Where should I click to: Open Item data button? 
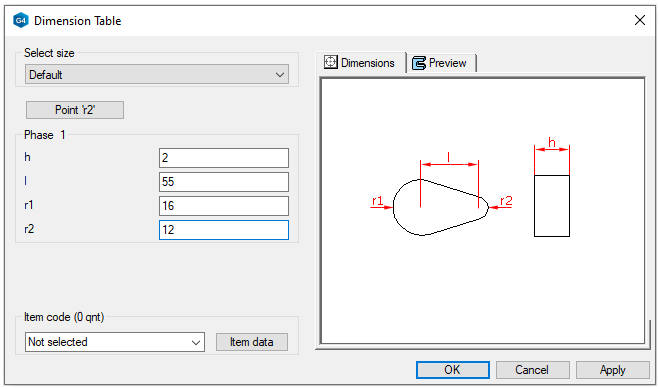(252, 342)
